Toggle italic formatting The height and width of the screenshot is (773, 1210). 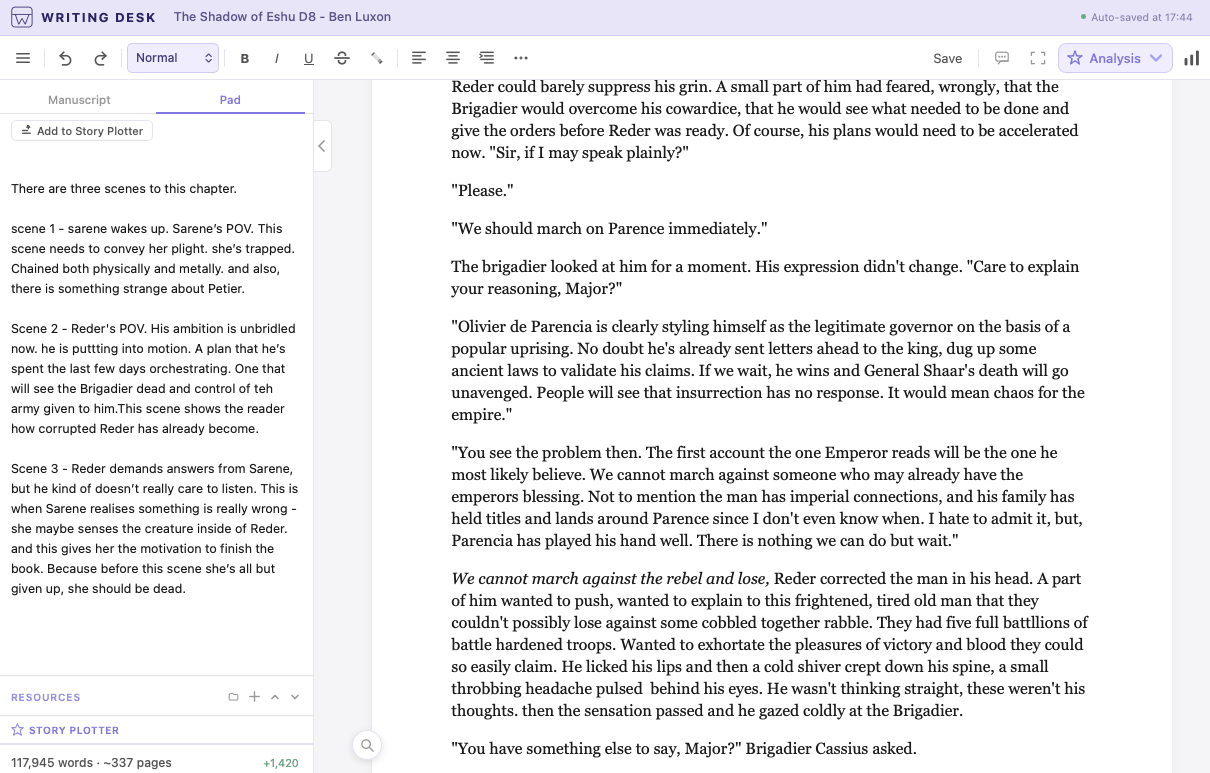[x=277, y=58]
